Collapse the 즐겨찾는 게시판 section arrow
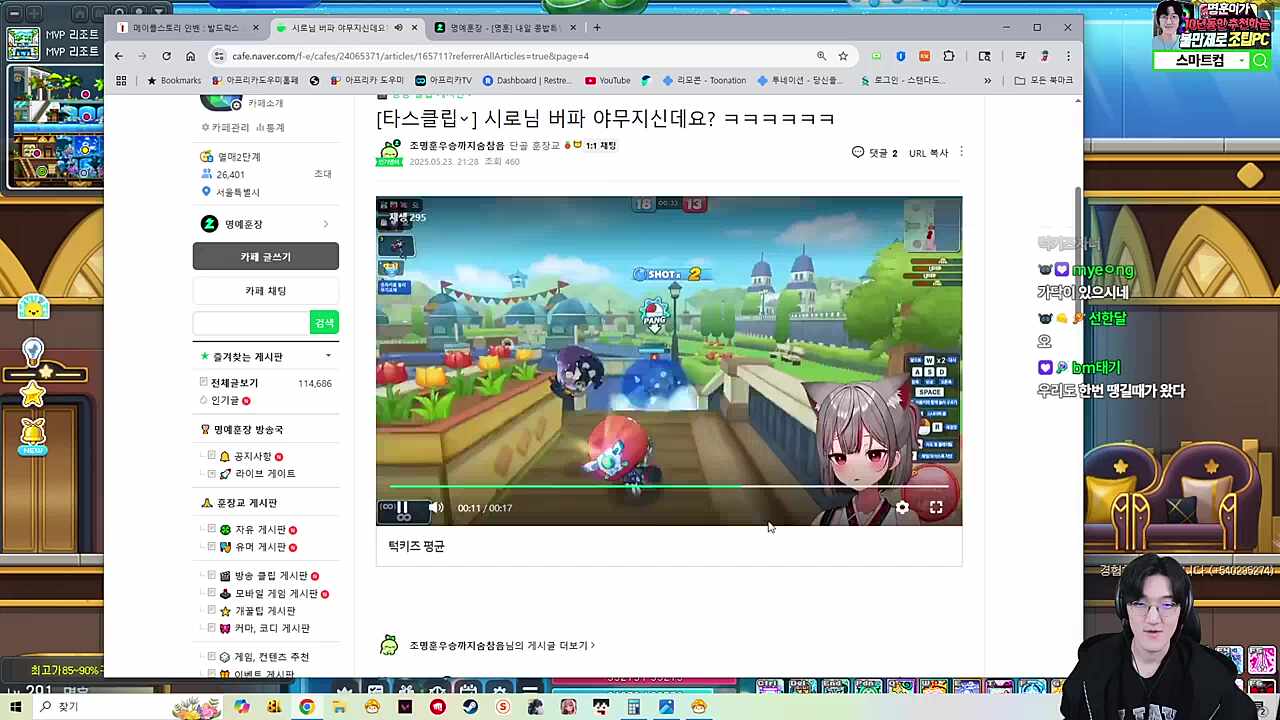This screenshot has width=1280, height=720. click(x=328, y=356)
